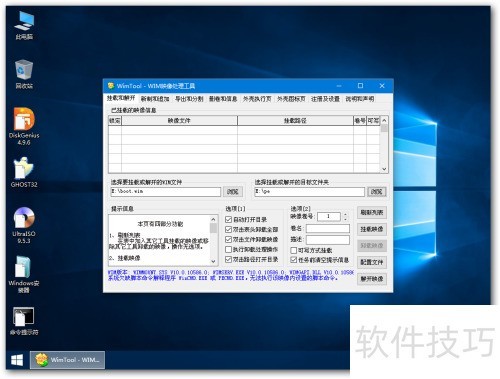Viewport: 500px width, 379px height.
Task: Click the target folder path field
Action: pyautogui.click(x=310, y=192)
